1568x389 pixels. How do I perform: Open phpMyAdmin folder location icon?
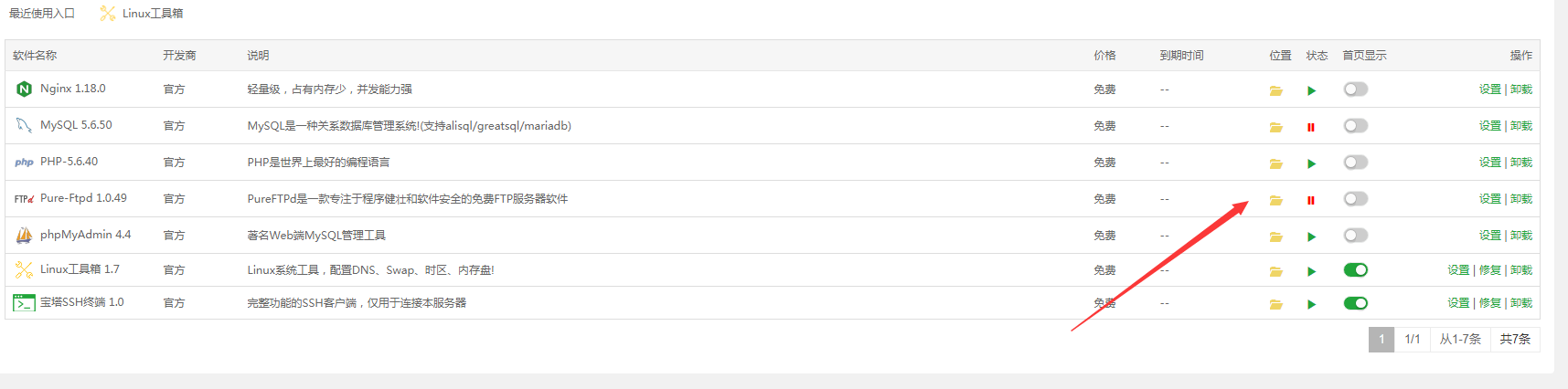point(1275,237)
